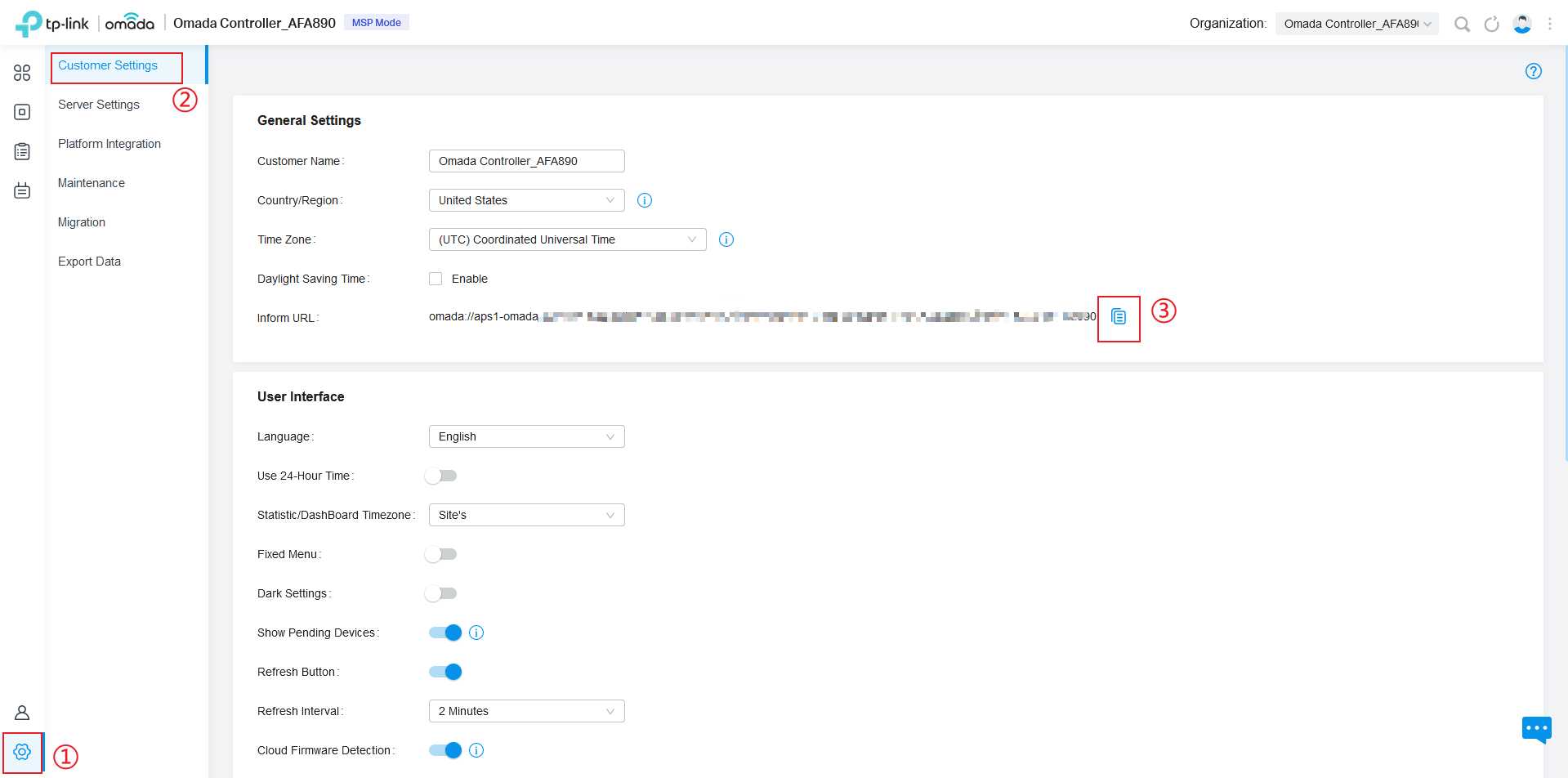
Task: Click the help question mark icon
Action: point(1534,71)
